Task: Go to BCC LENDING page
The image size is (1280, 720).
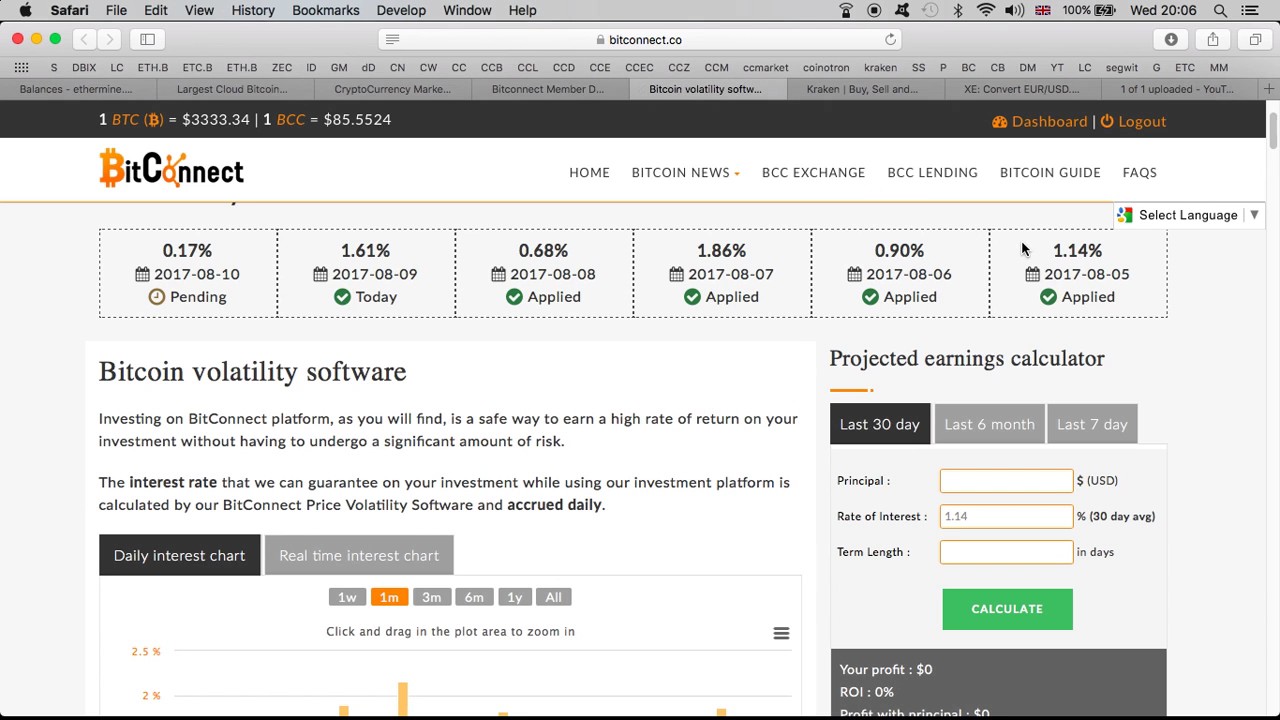Action: [932, 172]
